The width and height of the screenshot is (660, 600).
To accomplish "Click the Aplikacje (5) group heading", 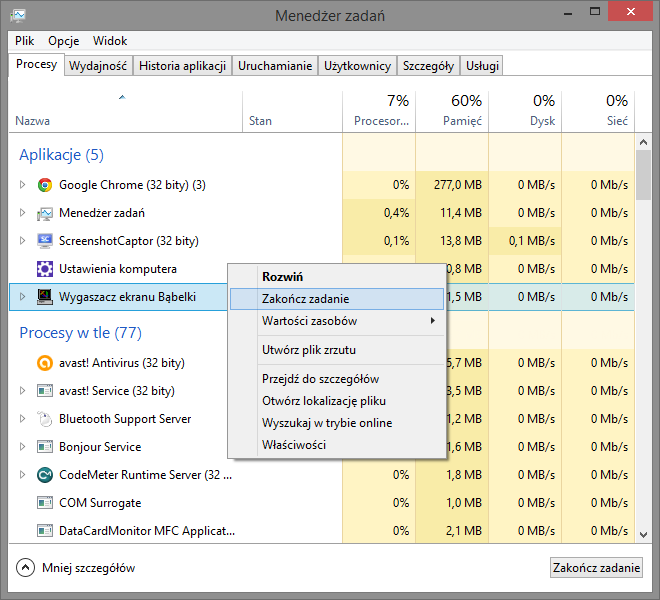I will point(61,155).
